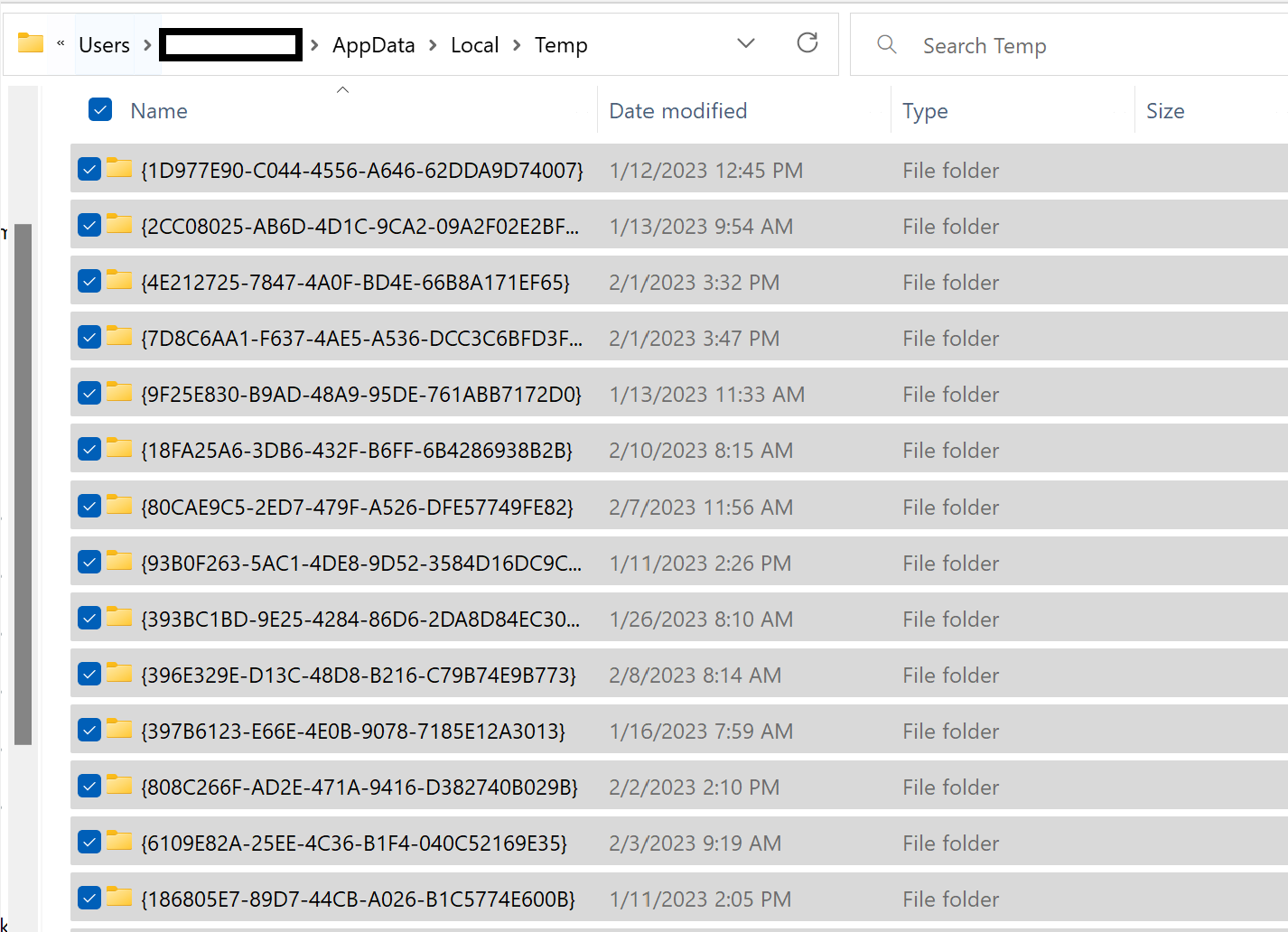Click the search magnifier icon
This screenshot has height=932, width=1288.
click(x=887, y=44)
